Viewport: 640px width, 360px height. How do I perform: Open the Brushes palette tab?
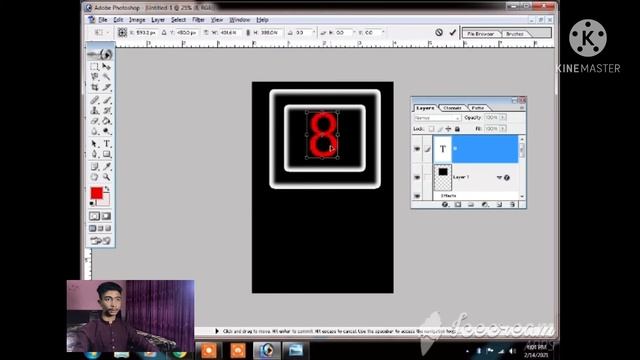point(515,33)
